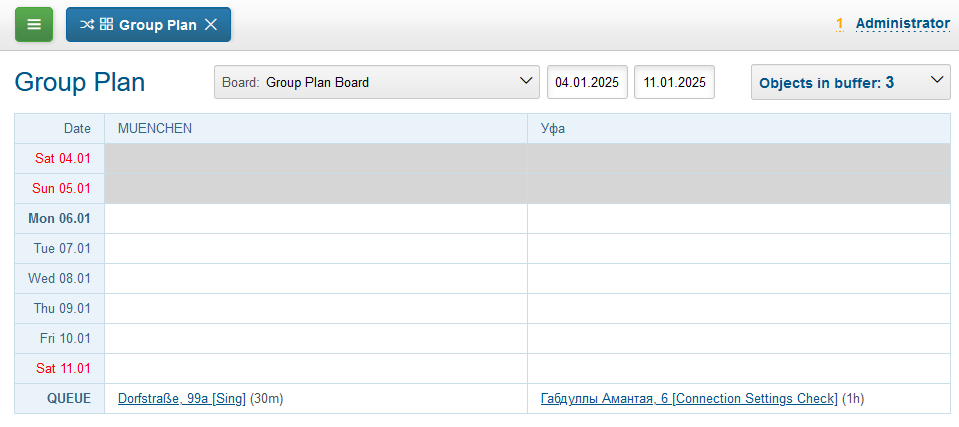The width and height of the screenshot is (959, 427).
Task: Select the Уфа column header
Action: (551, 128)
